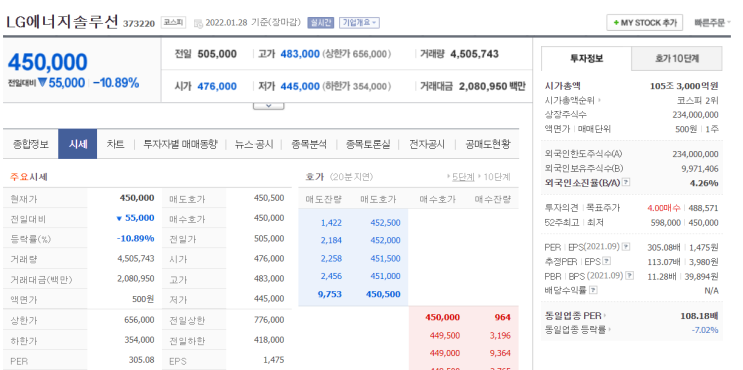This screenshot has width=743, height=370.
Task: Show the 5단계 order book view
Action: 462,177
